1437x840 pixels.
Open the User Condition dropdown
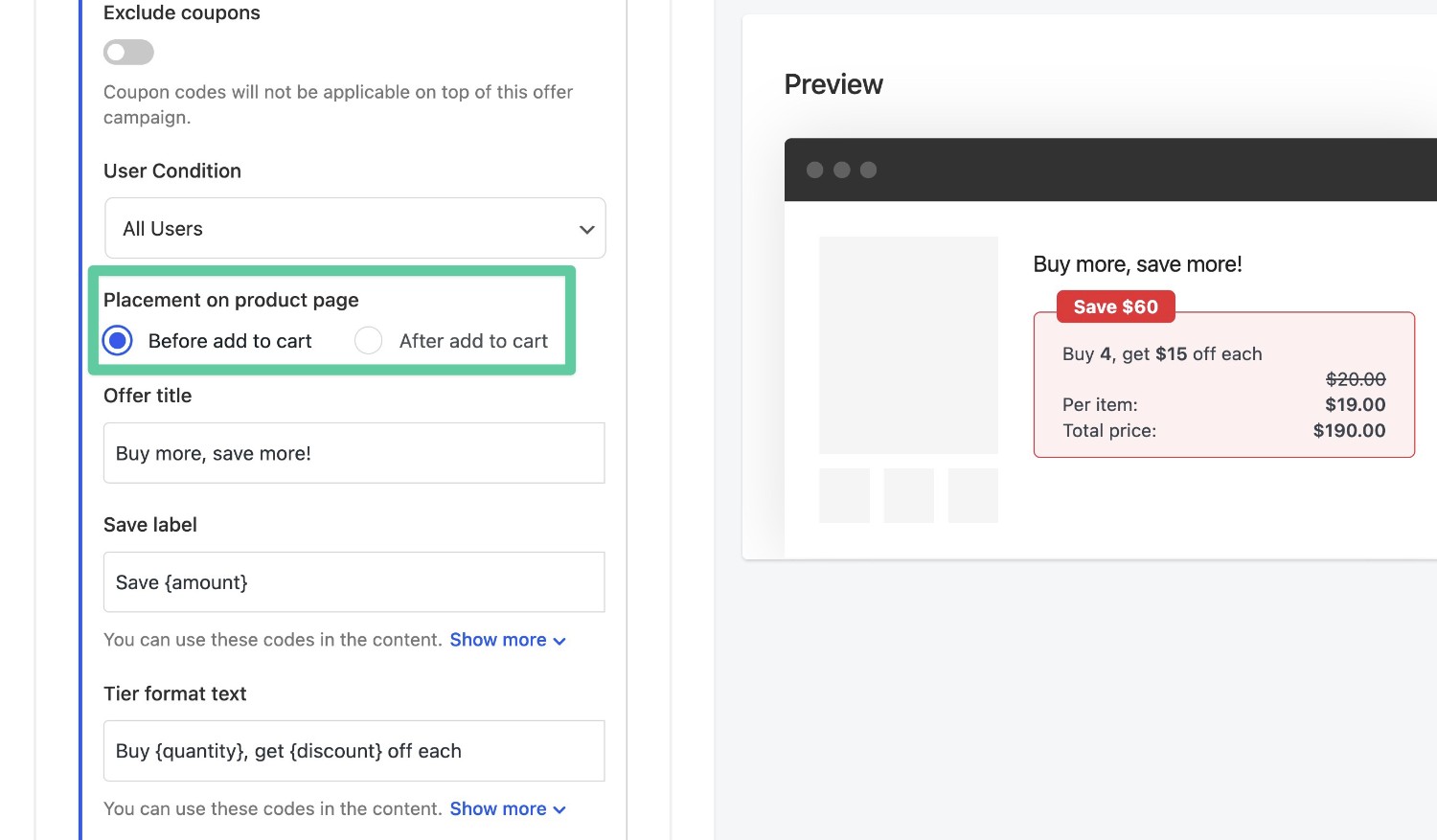click(x=354, y=228)
